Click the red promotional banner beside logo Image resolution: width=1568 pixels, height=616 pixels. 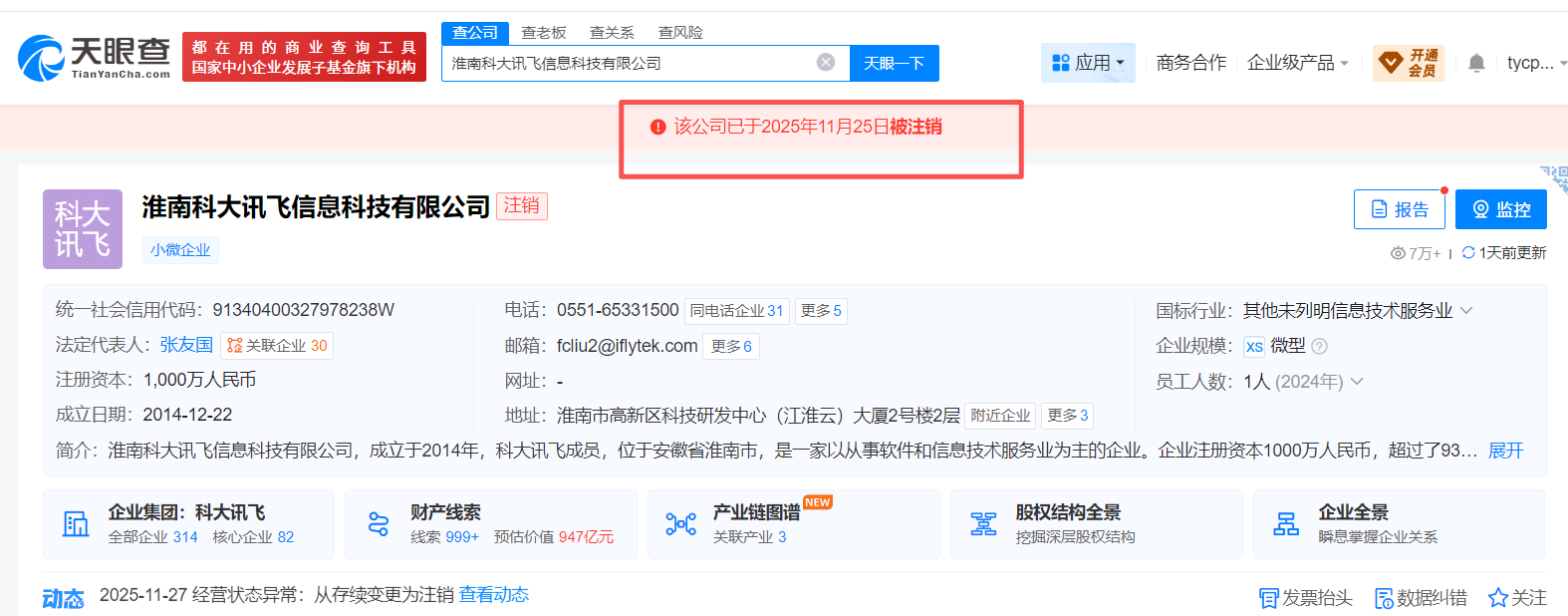click(304, 57)
